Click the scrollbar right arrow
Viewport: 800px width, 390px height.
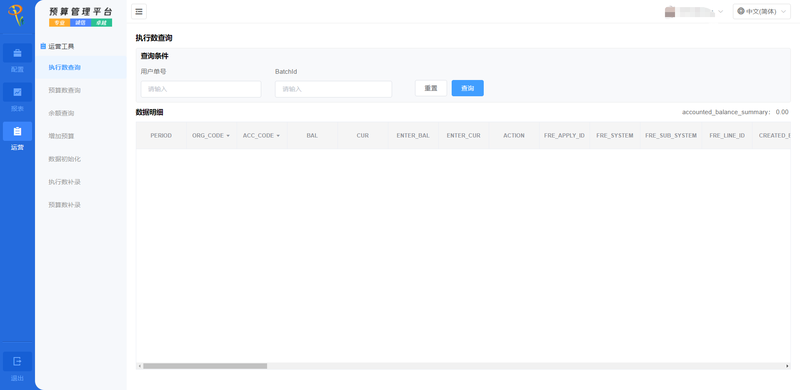coord(787,366)
